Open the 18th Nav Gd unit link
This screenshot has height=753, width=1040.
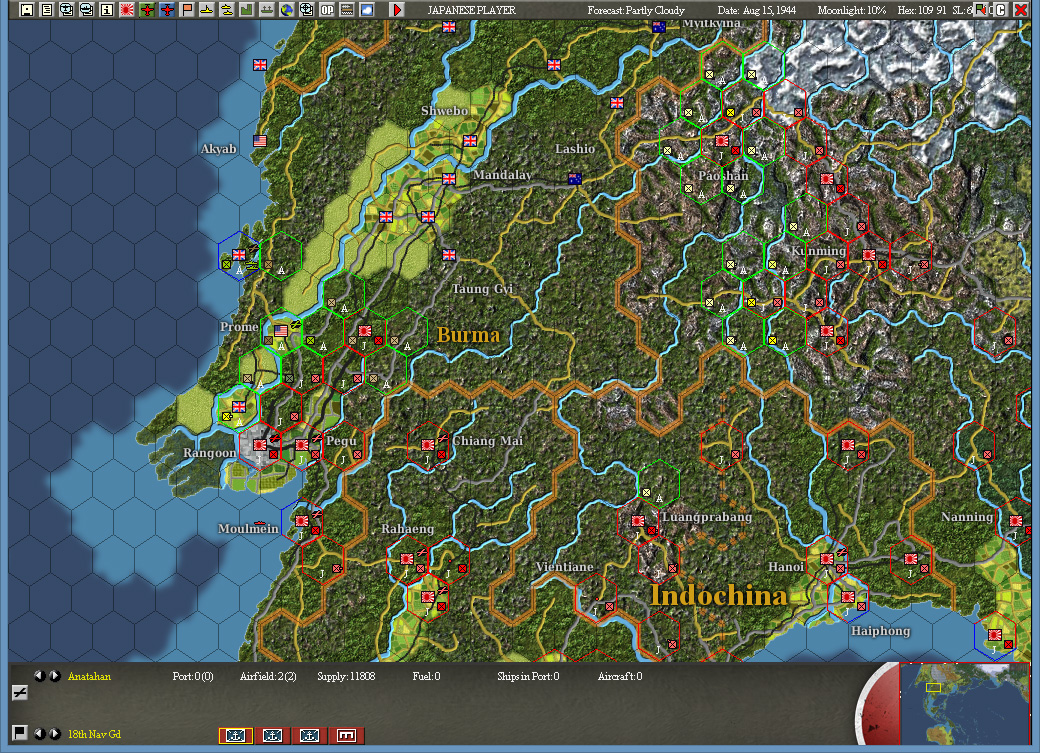(x=94, y=734)
